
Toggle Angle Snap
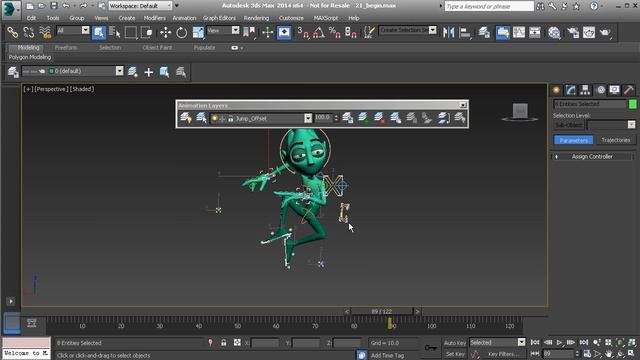[x=319, y=32]
